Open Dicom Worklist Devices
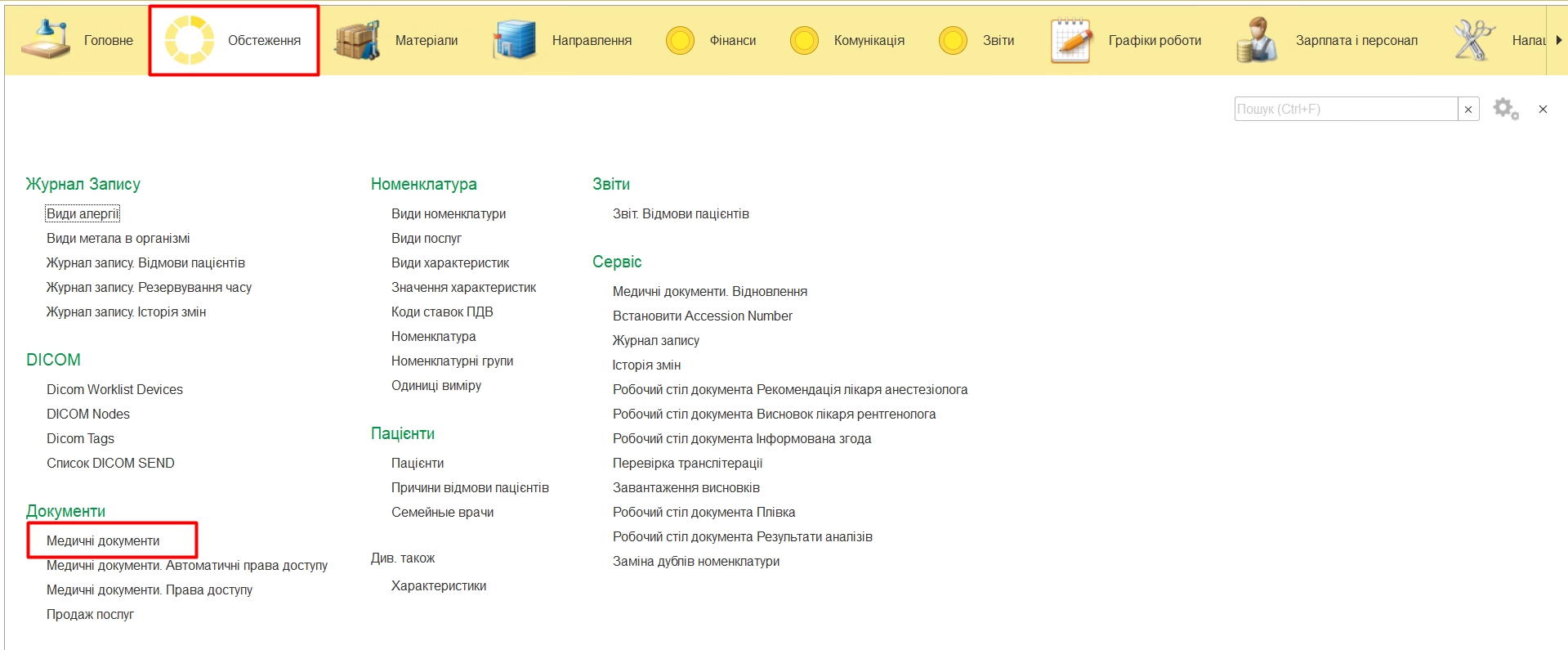This screenshot has height=650, width=1568. point(114,389)
